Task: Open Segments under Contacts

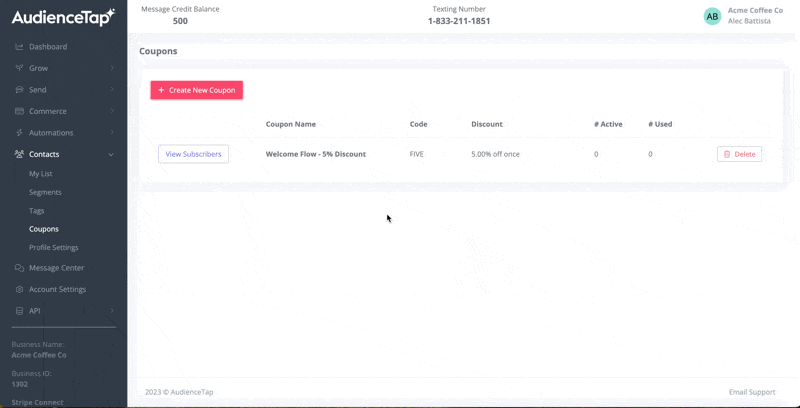Action: coord(45,192)
